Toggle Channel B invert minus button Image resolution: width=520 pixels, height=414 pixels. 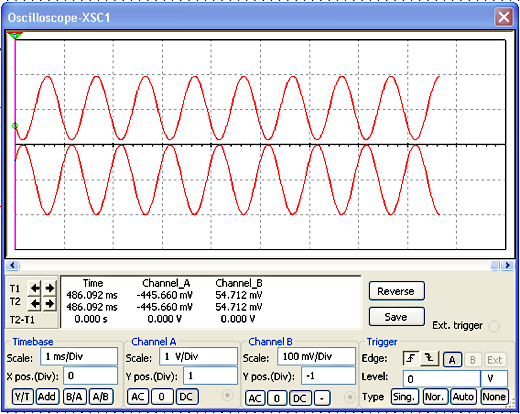(x=322, y=398)
